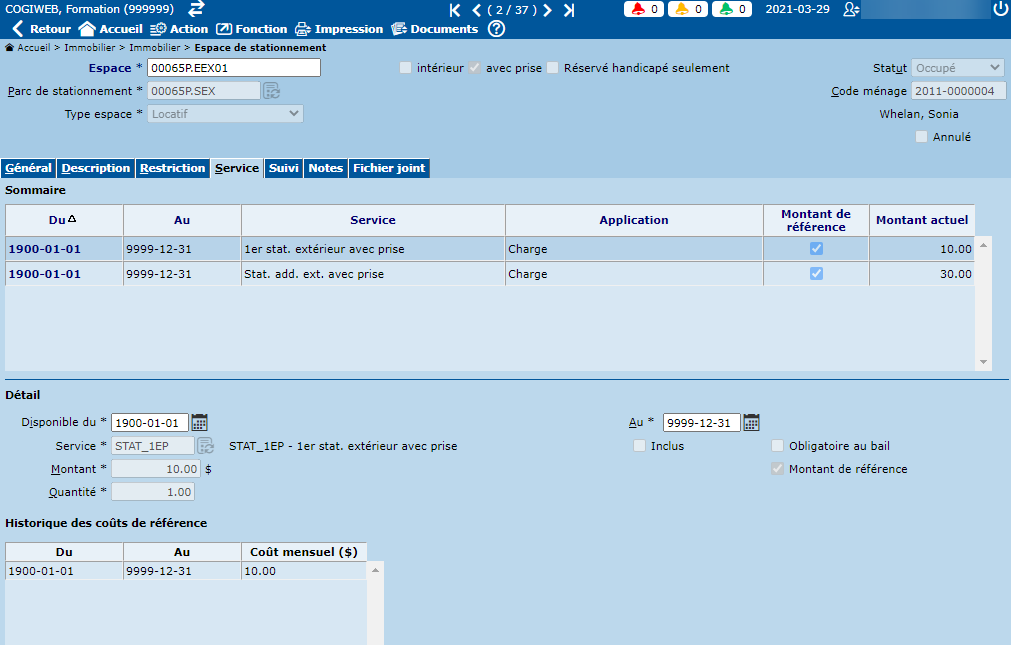Open the Fichier joint tab
This screenshot has height=645, width=1011.
pos(388,168)
